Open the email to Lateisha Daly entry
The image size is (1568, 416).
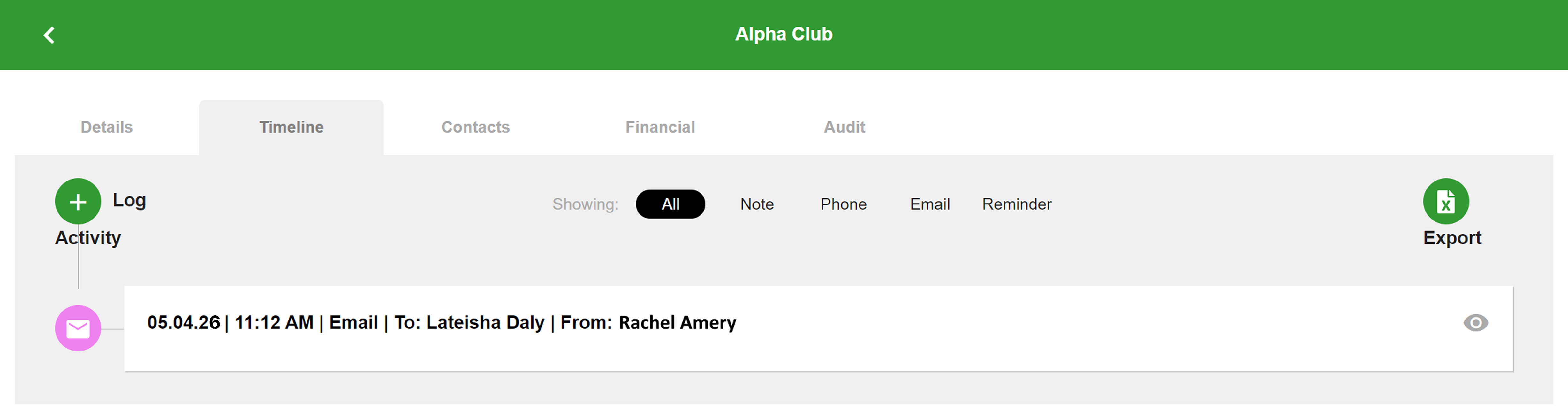coord(818,328)
